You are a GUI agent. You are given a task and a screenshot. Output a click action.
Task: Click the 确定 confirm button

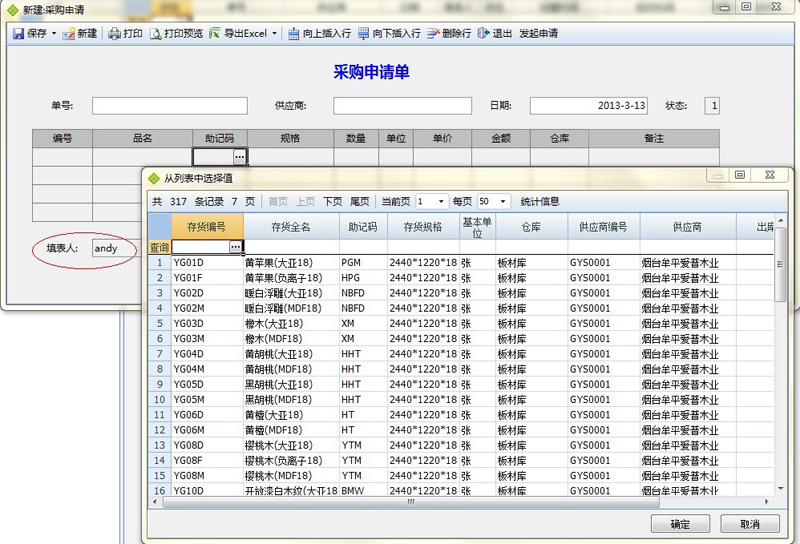[x=680, y=524]
